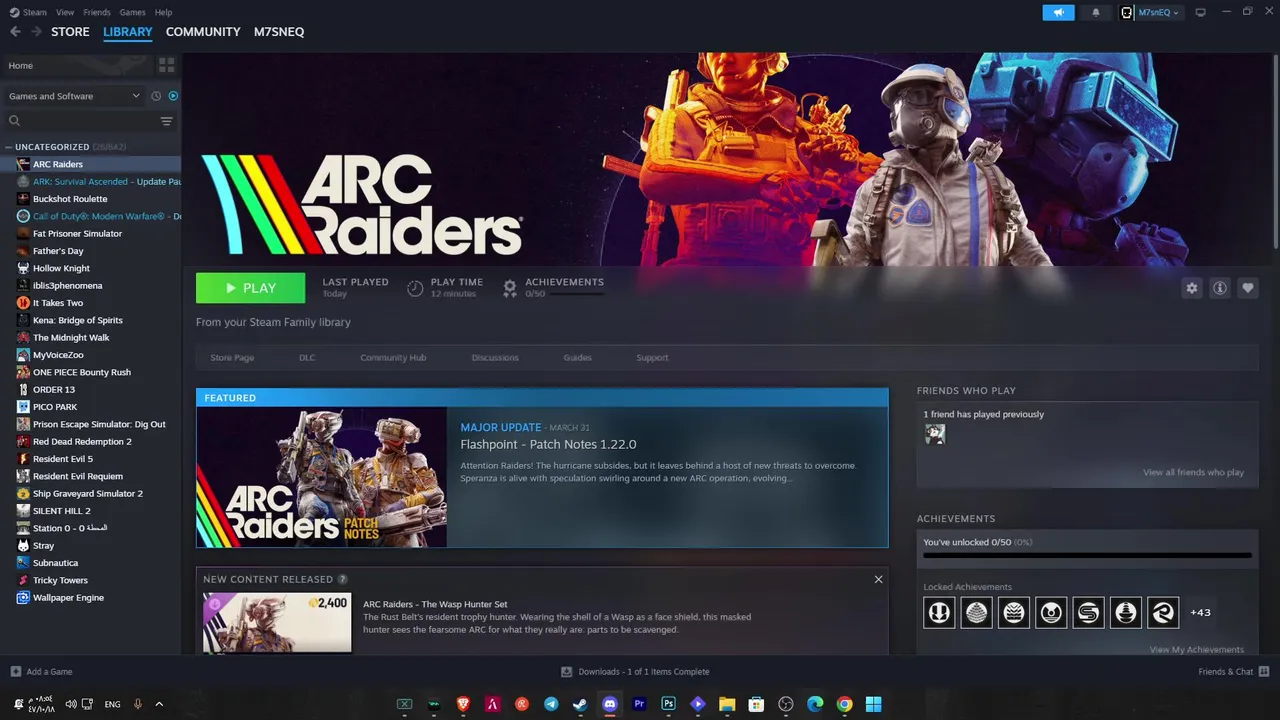Open the Games menu
Viewport: 1280px width, 720px height.
point(132,12)
